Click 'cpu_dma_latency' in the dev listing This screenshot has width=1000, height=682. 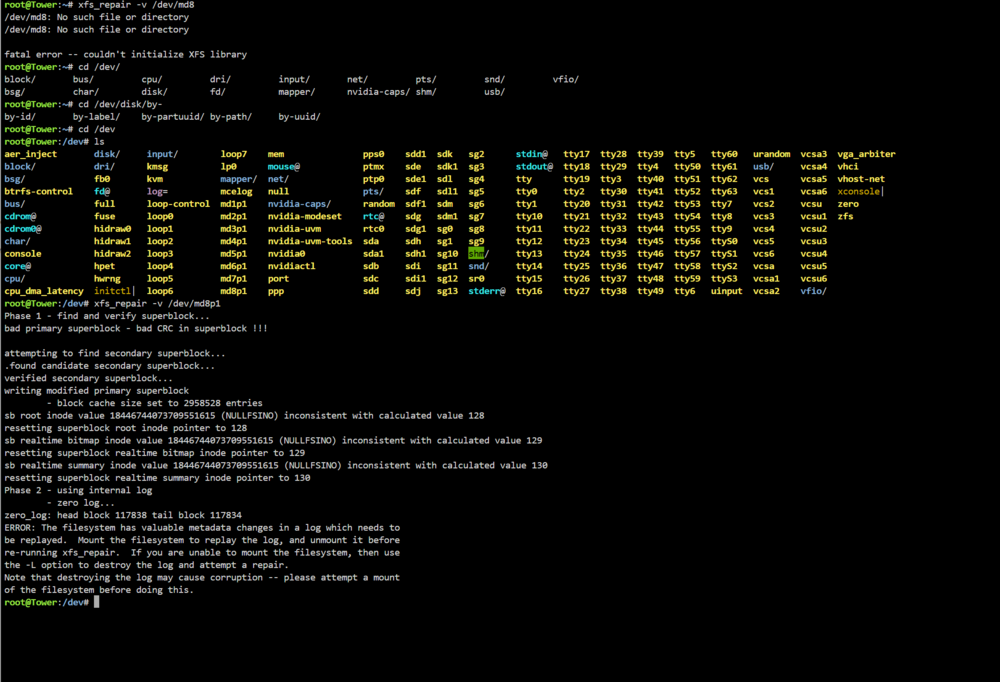pos(43,291)
